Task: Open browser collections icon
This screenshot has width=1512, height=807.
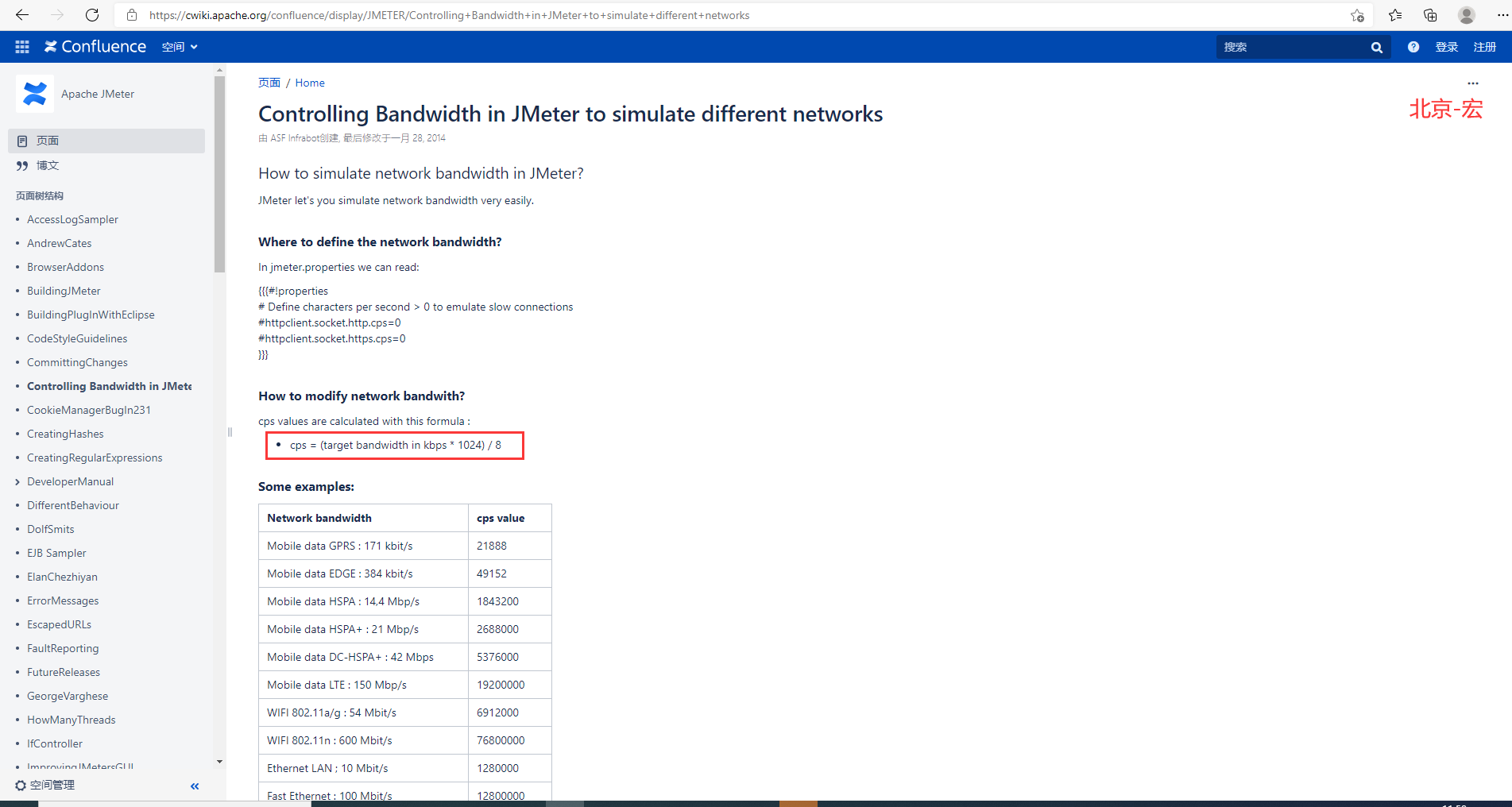Action: pos(1430,15)
